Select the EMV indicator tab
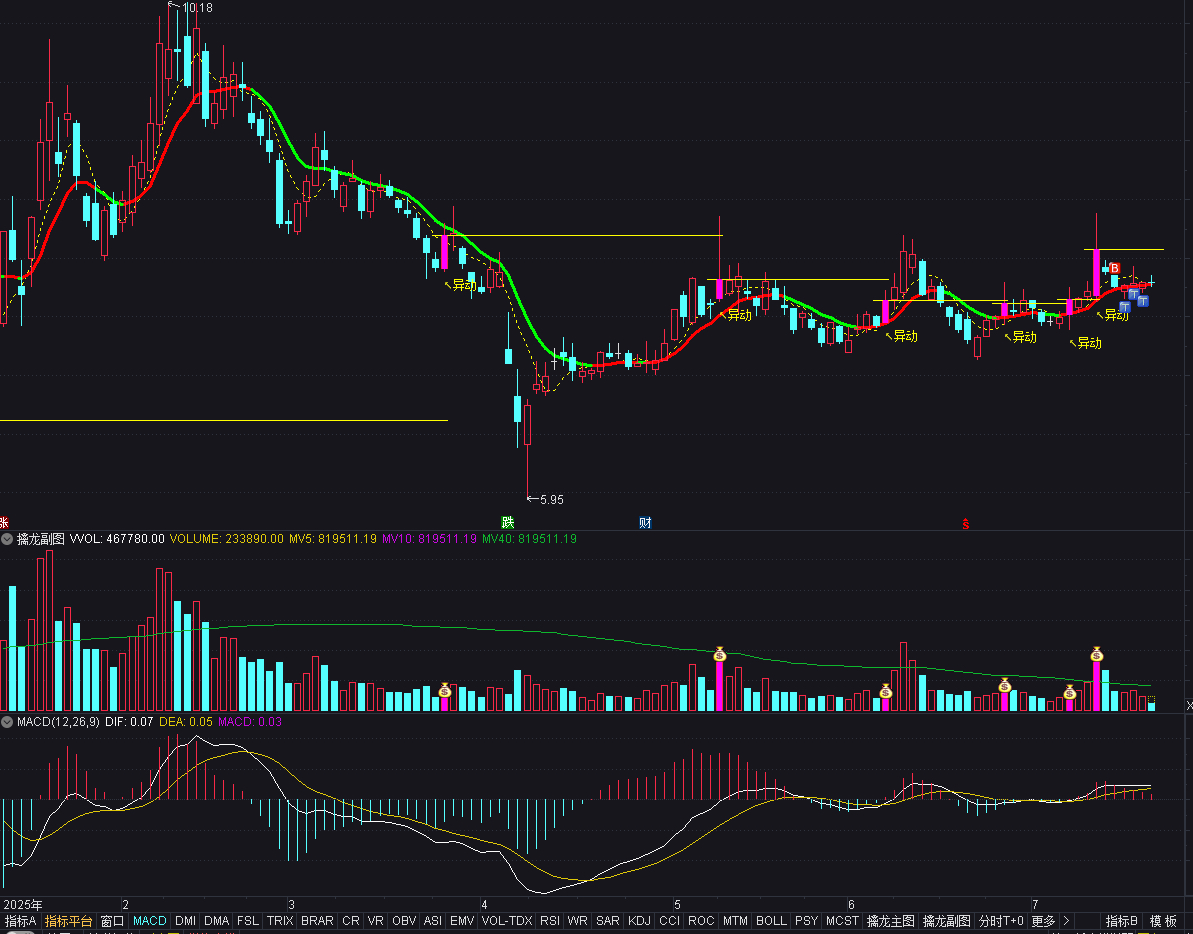The image size is (1193, 934). [462, 920]
